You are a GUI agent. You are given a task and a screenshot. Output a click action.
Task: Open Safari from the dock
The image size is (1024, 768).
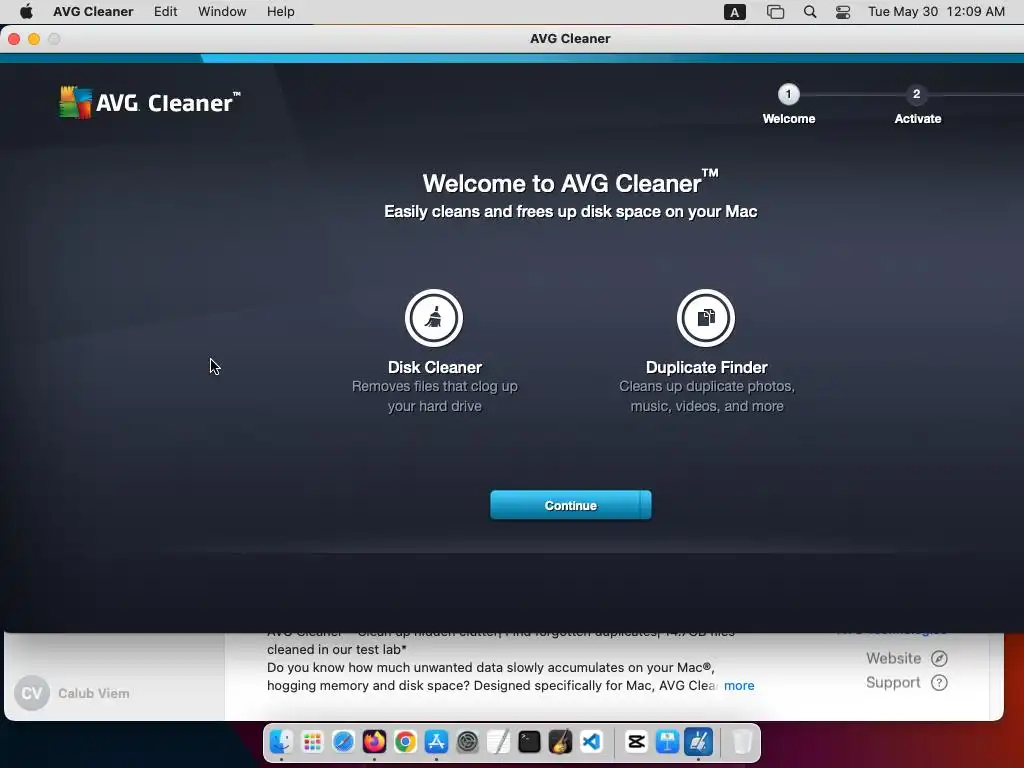(x=343, y=742)
